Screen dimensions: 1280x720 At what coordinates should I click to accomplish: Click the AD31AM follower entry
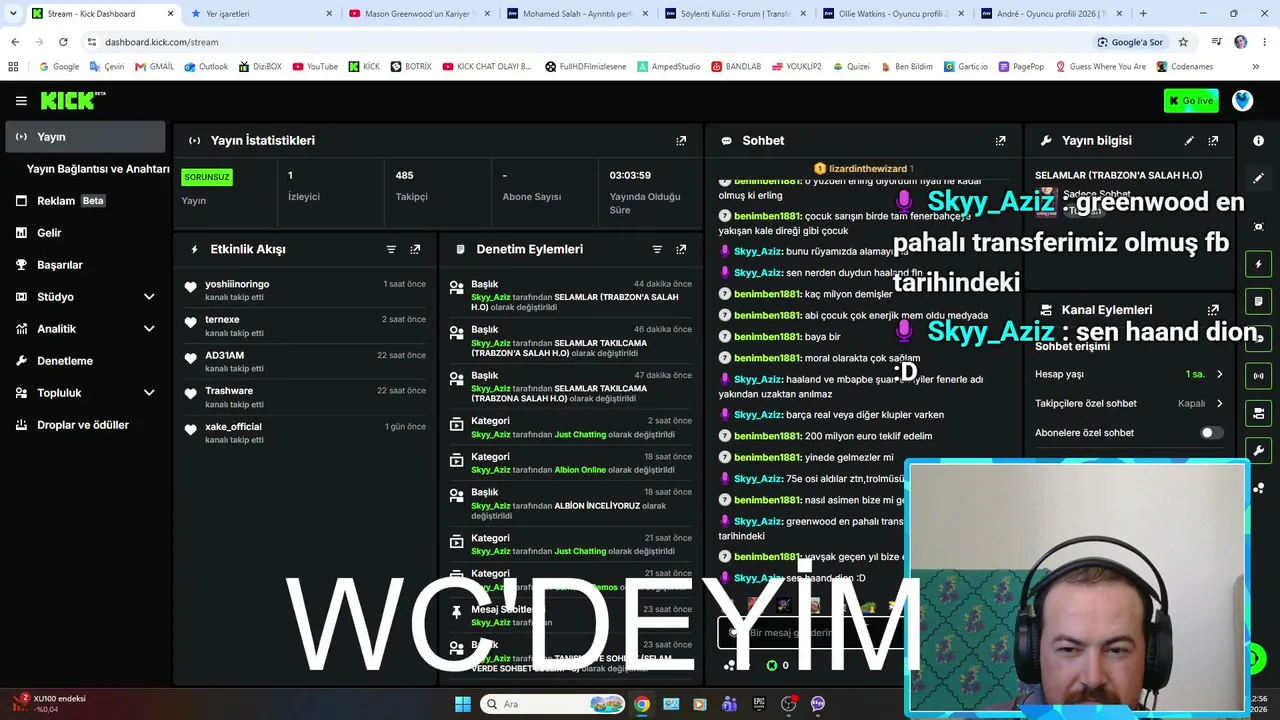[x=306, y=361]
